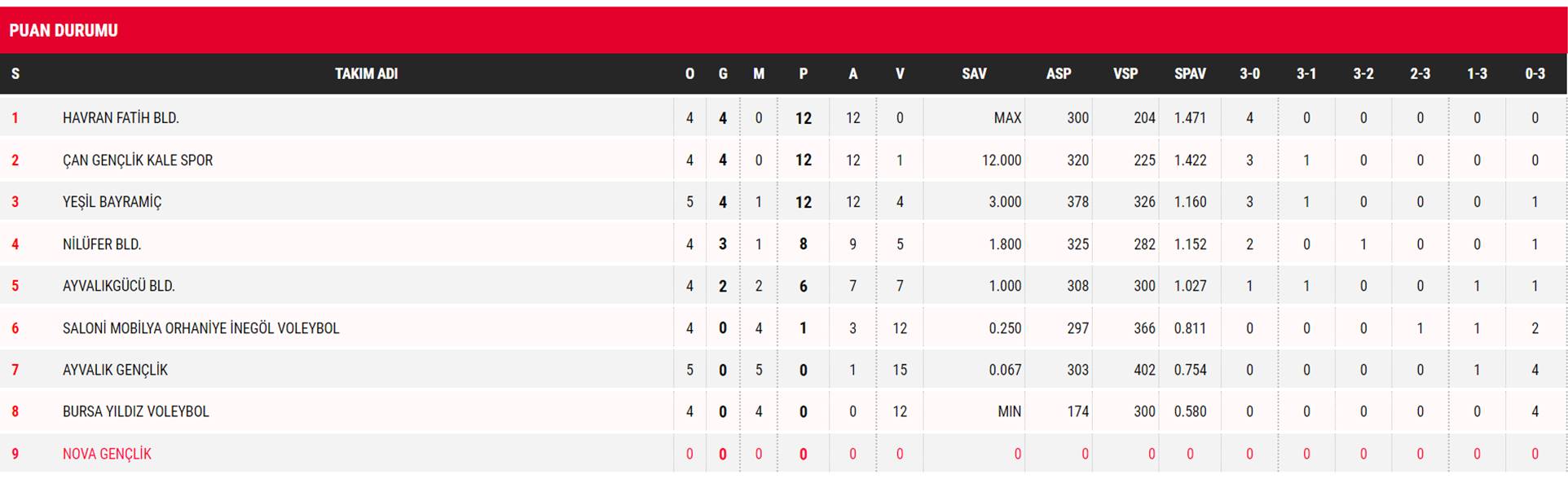Image resolution: width=1568 pixels, height=492 pixels.
Task: Open AYVALIKGÜCÜ BLD. team entry
Action: point(119,286)
